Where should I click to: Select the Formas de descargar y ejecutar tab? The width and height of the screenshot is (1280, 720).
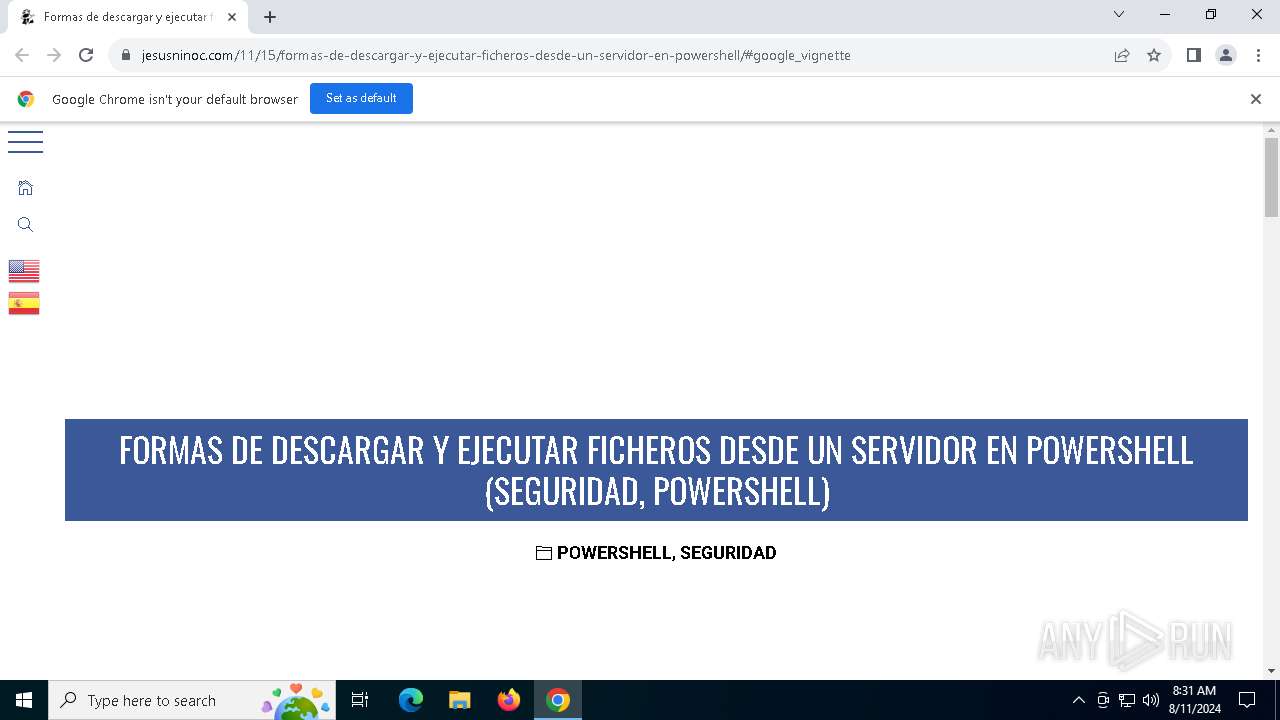coord(128,17)
